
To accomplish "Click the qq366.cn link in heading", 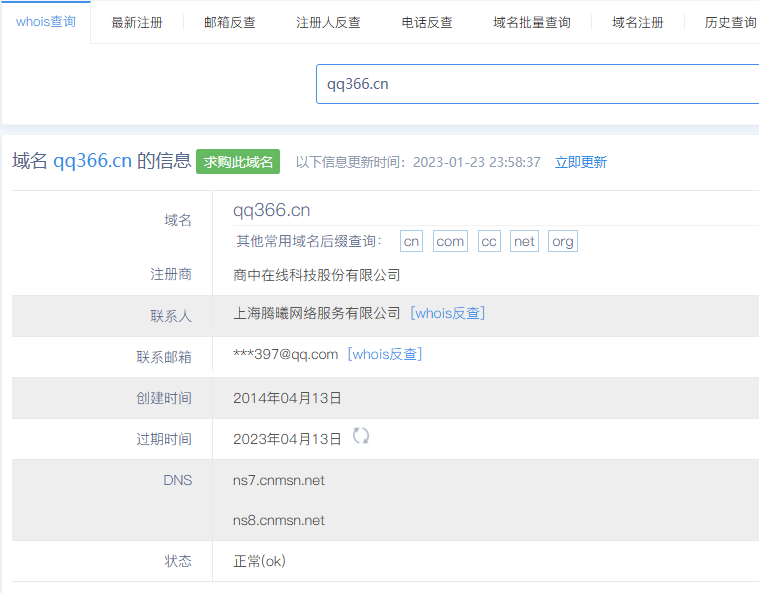I will click(x=92, y=161).
